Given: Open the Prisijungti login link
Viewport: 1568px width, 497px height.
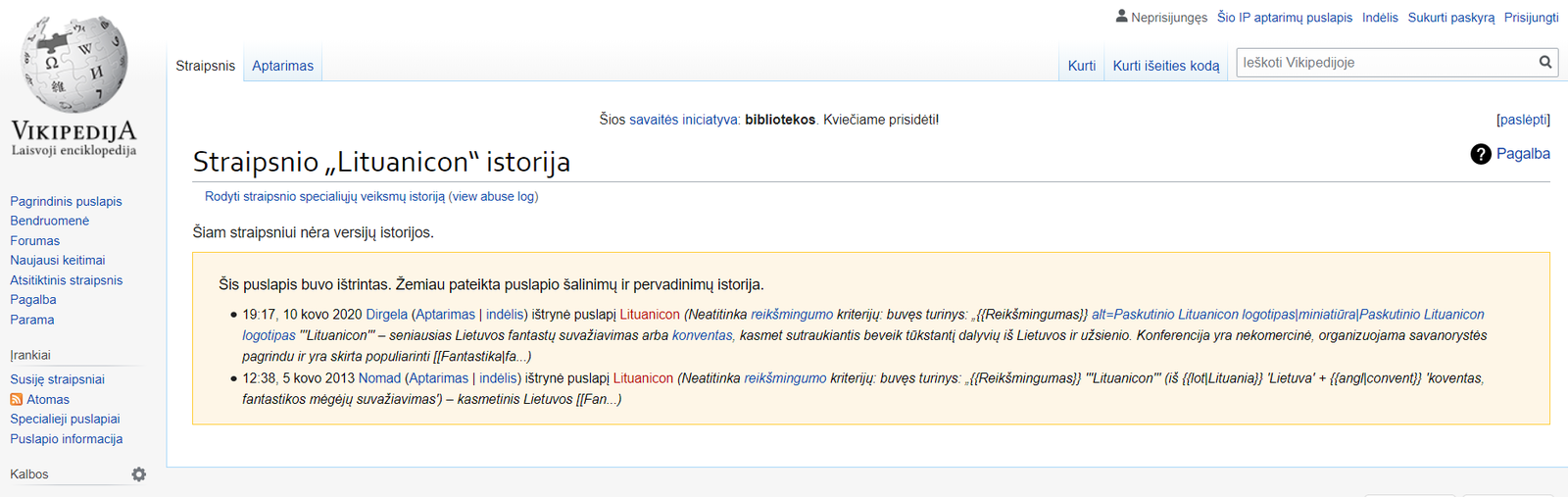Looking at the screenshot, I should pyautogui.click(x=1531, y=18).
